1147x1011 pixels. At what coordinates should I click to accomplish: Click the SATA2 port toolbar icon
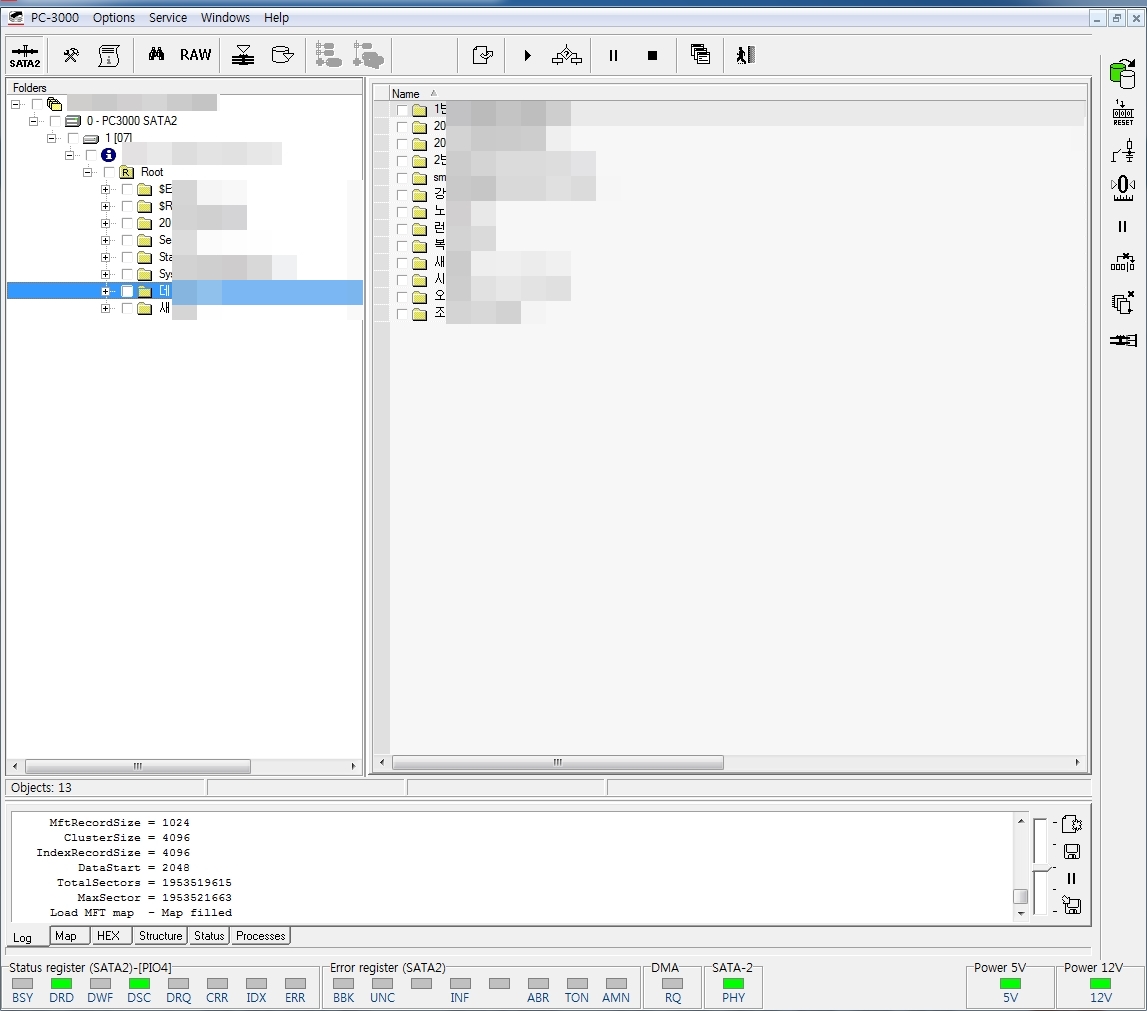coord(25,56)
